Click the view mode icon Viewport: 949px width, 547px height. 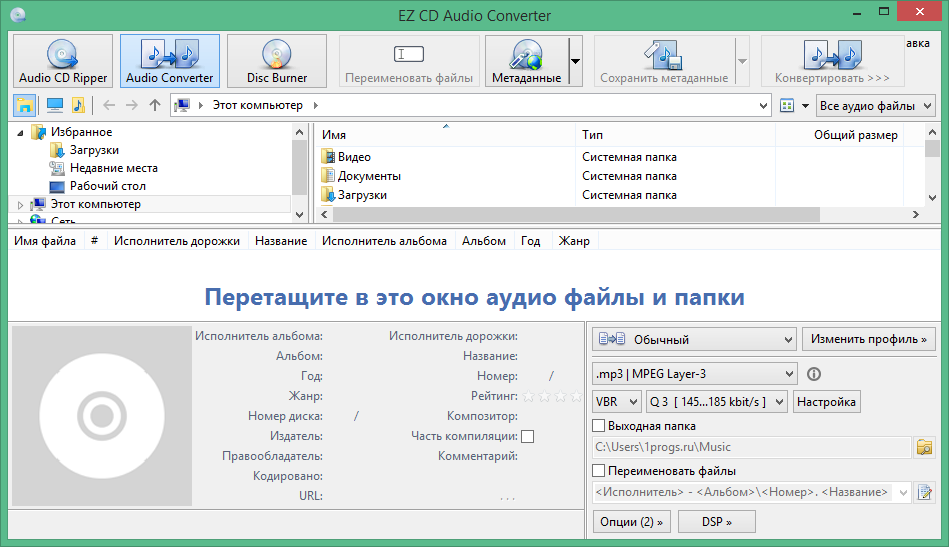tap(787, 106)
